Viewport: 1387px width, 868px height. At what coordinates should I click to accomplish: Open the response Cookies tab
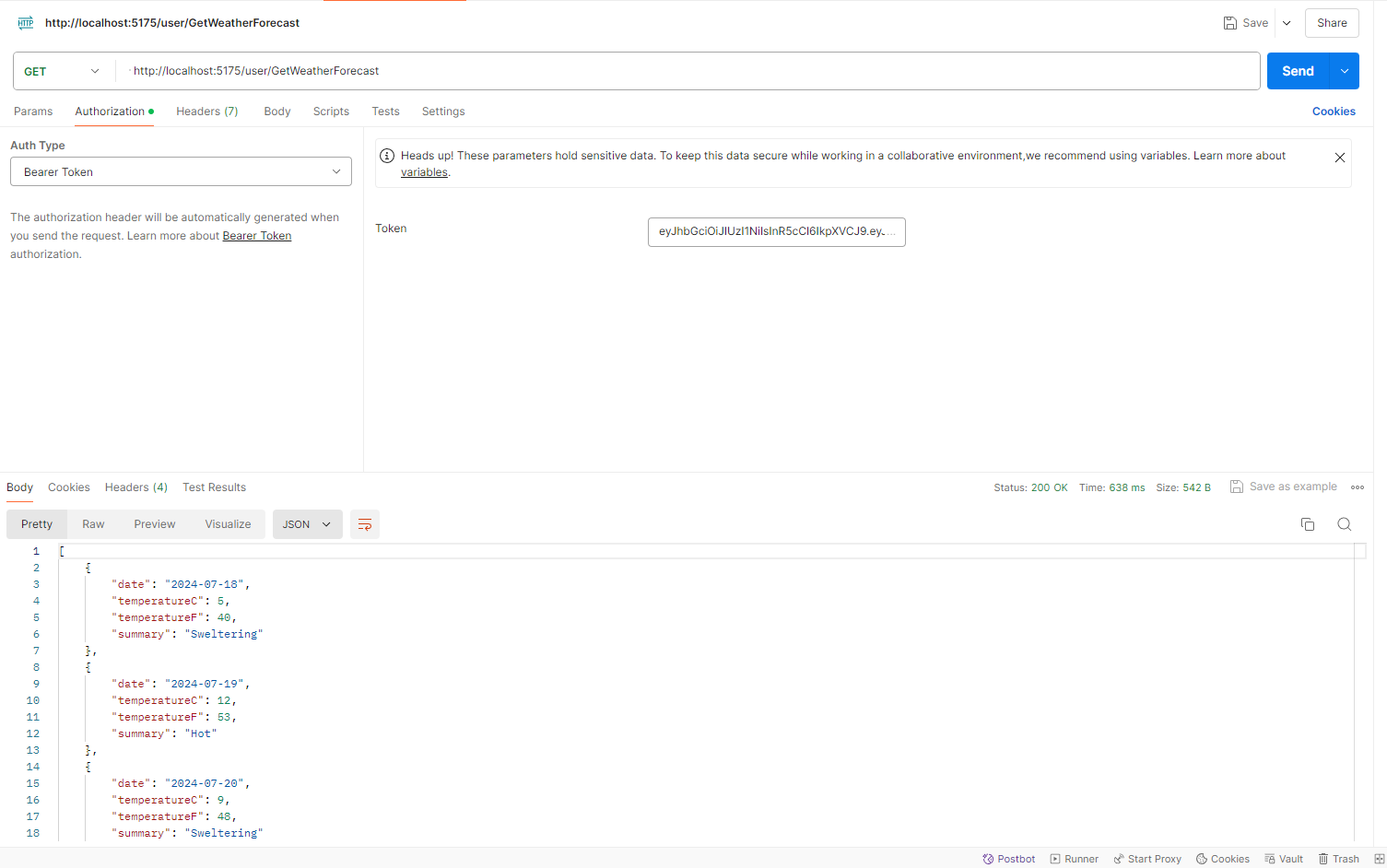pyautogui.click(x=69, y=487)
